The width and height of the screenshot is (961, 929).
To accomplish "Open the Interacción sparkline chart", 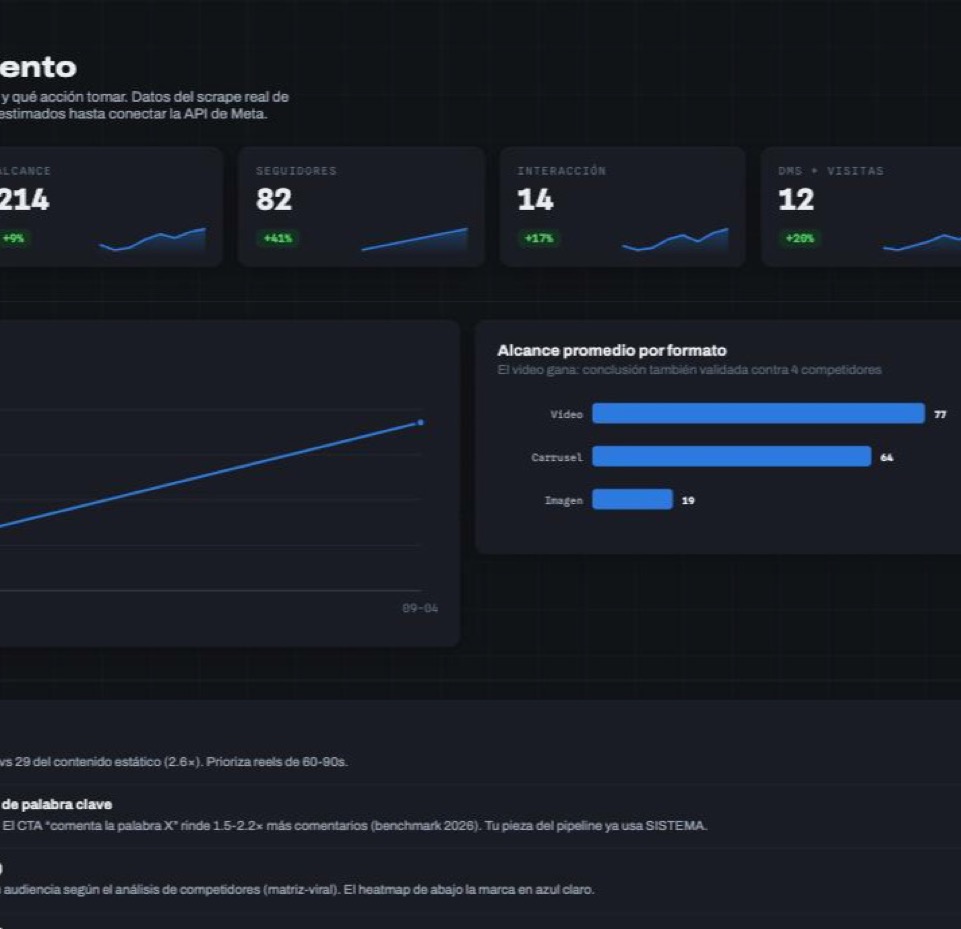I will (x=675, y=239).
